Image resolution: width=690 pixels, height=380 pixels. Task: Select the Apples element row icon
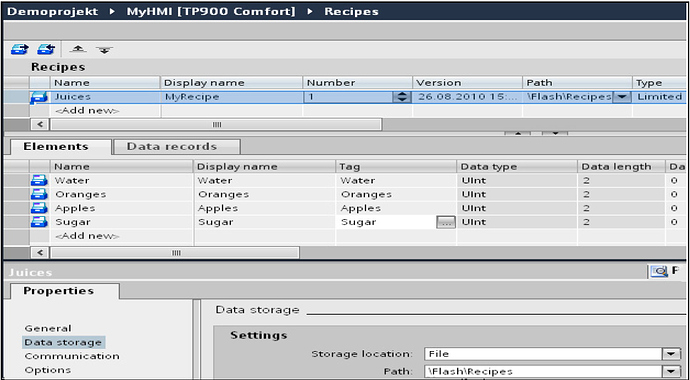click(x=39, y=208)
